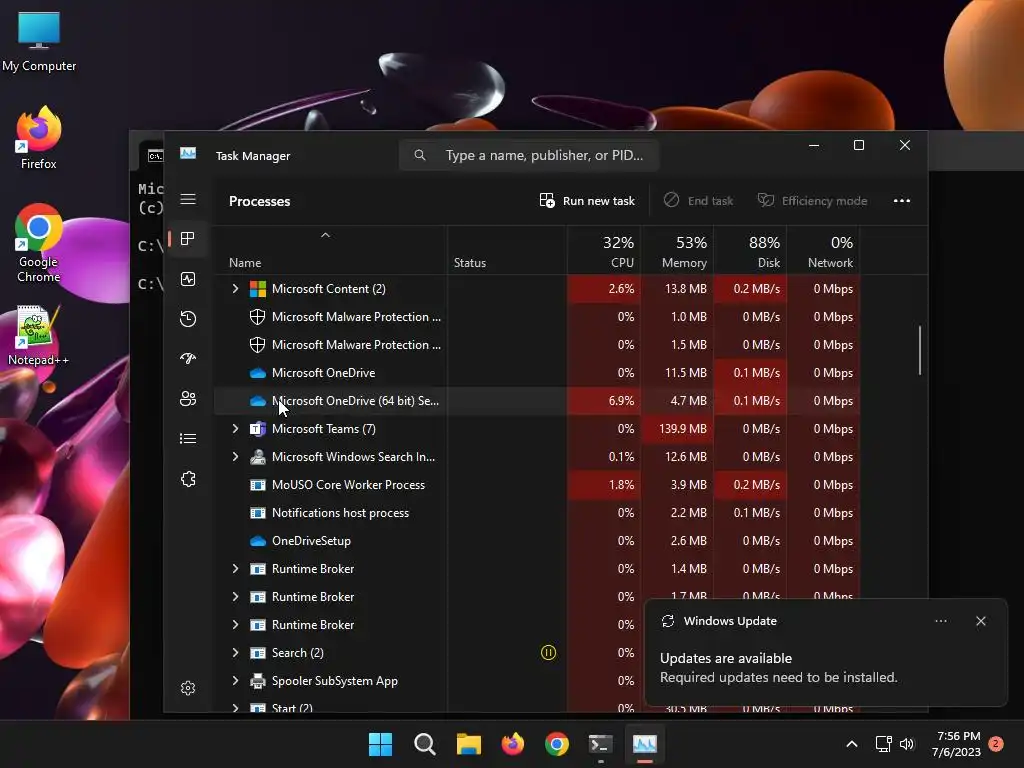The width and height of the screenshot is (1024, 768).
Task: Expand the third Runtime Broker group
Action: 236,625
